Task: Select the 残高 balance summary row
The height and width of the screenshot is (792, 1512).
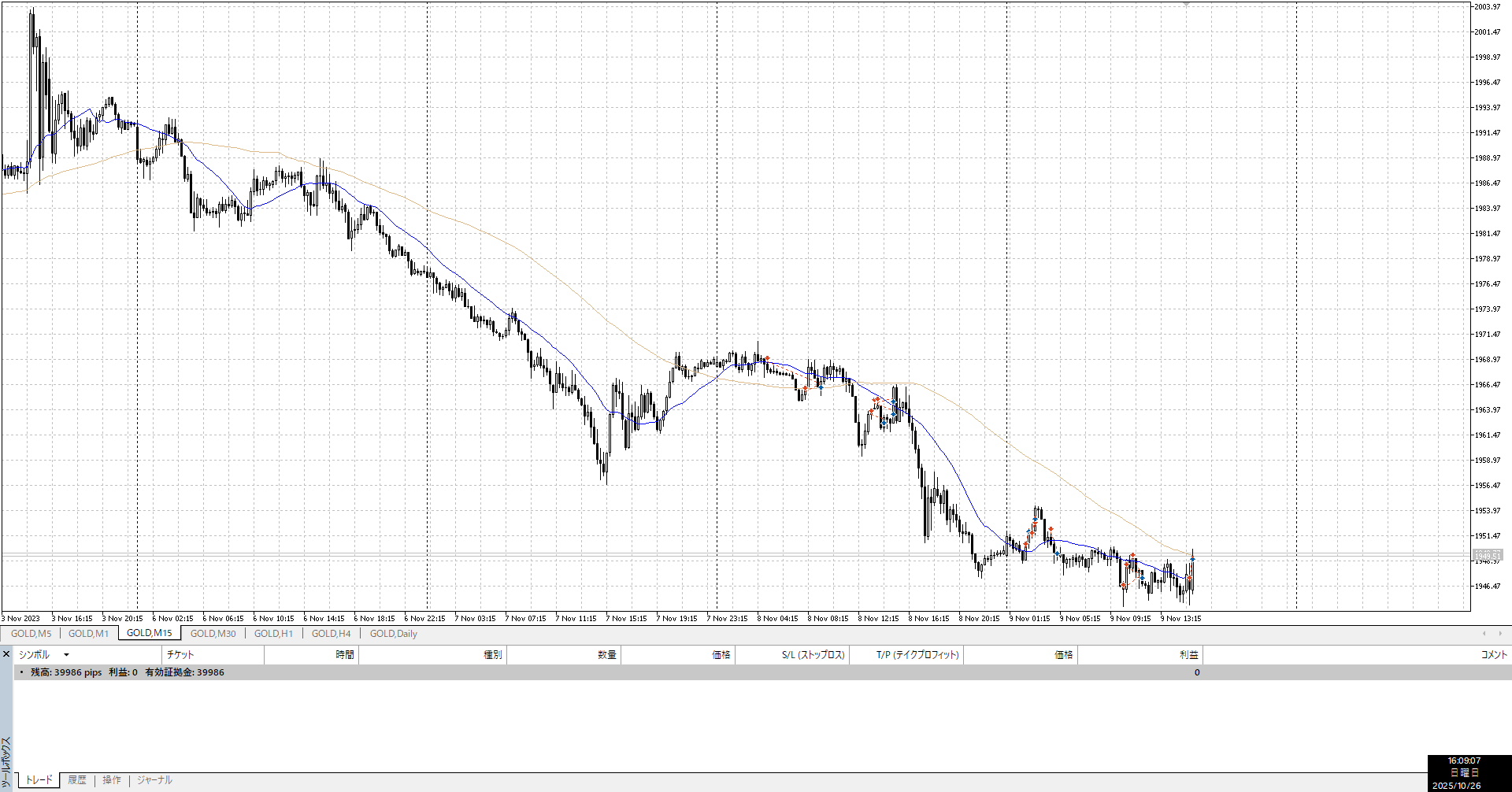Action: (x=128, y=672)
